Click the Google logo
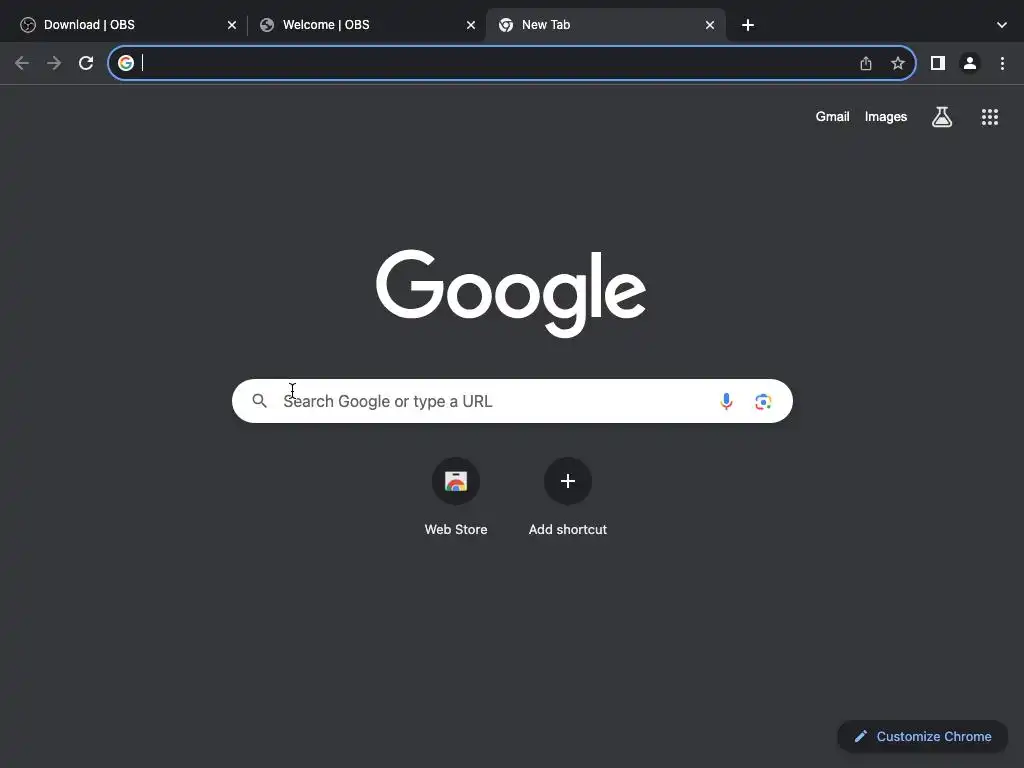1024x768 pixels. 511,293
